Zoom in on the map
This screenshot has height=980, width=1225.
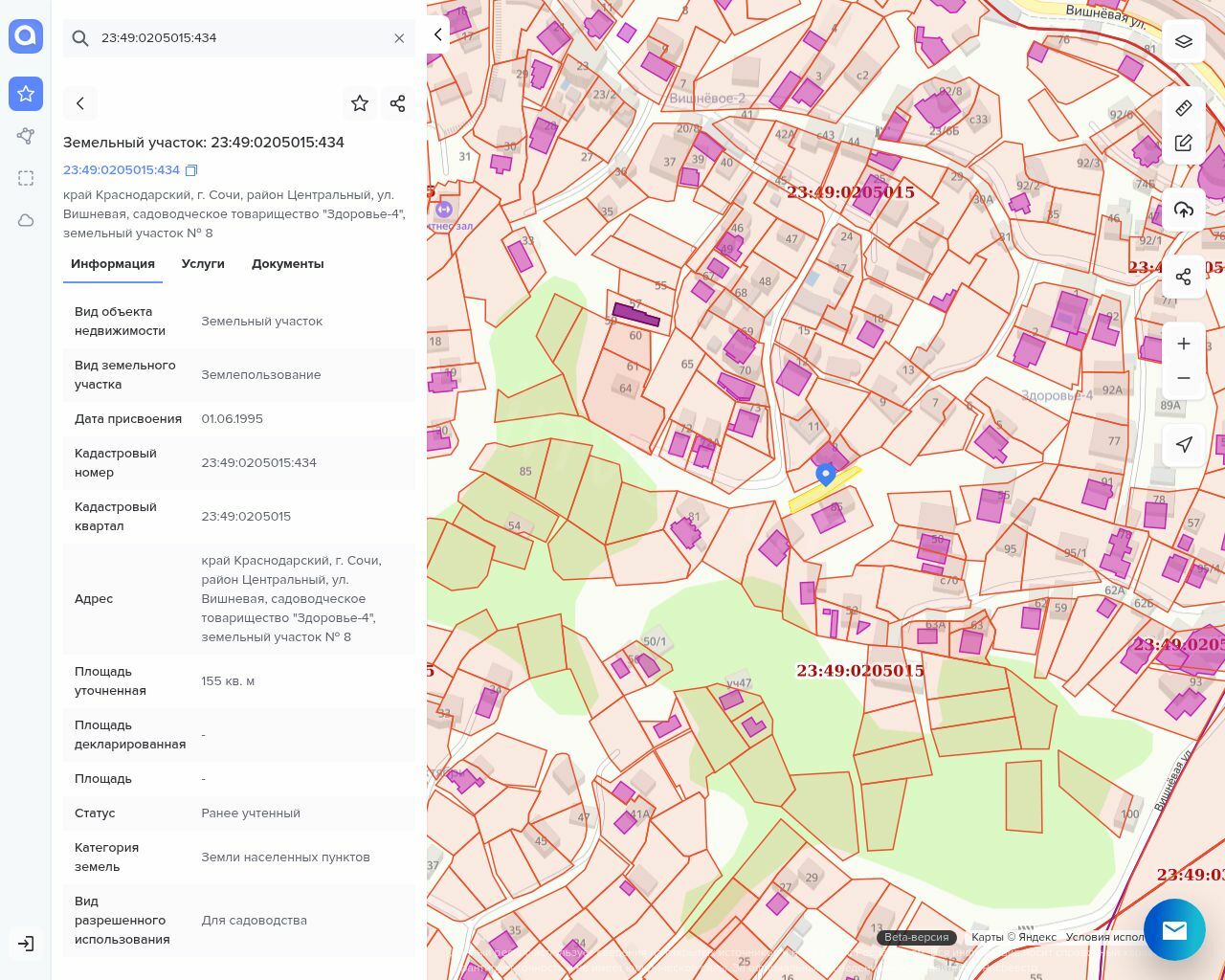click(x=1184, y=344)
